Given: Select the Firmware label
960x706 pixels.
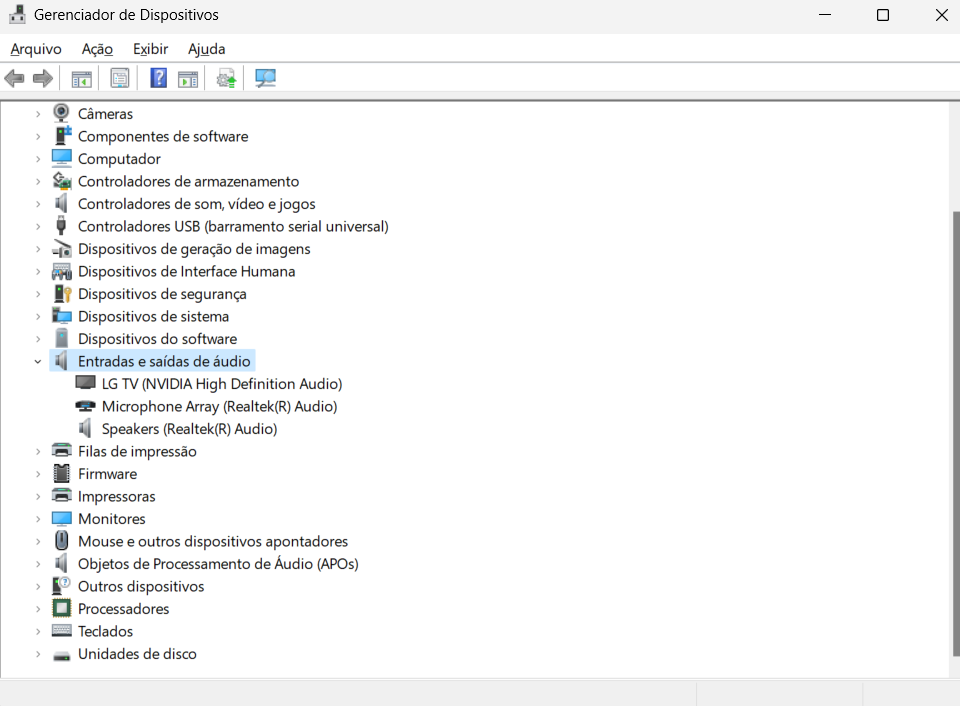Looking at the screenshot, I should click(x=107, y=474).
